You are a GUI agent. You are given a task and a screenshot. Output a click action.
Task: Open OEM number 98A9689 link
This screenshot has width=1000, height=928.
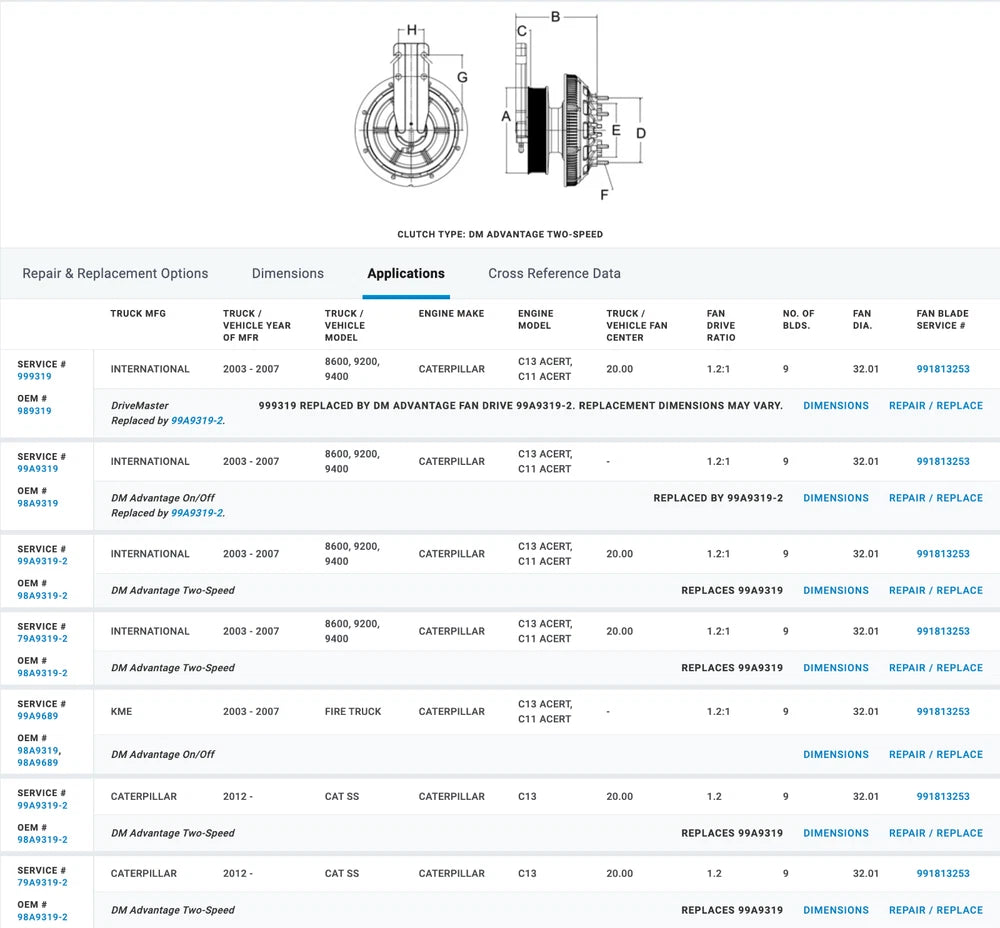37,763
